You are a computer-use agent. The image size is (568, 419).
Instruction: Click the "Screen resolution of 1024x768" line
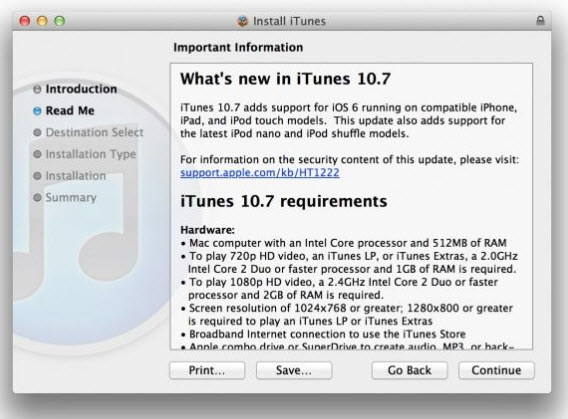pyautogui.click(x=347, y=308)
